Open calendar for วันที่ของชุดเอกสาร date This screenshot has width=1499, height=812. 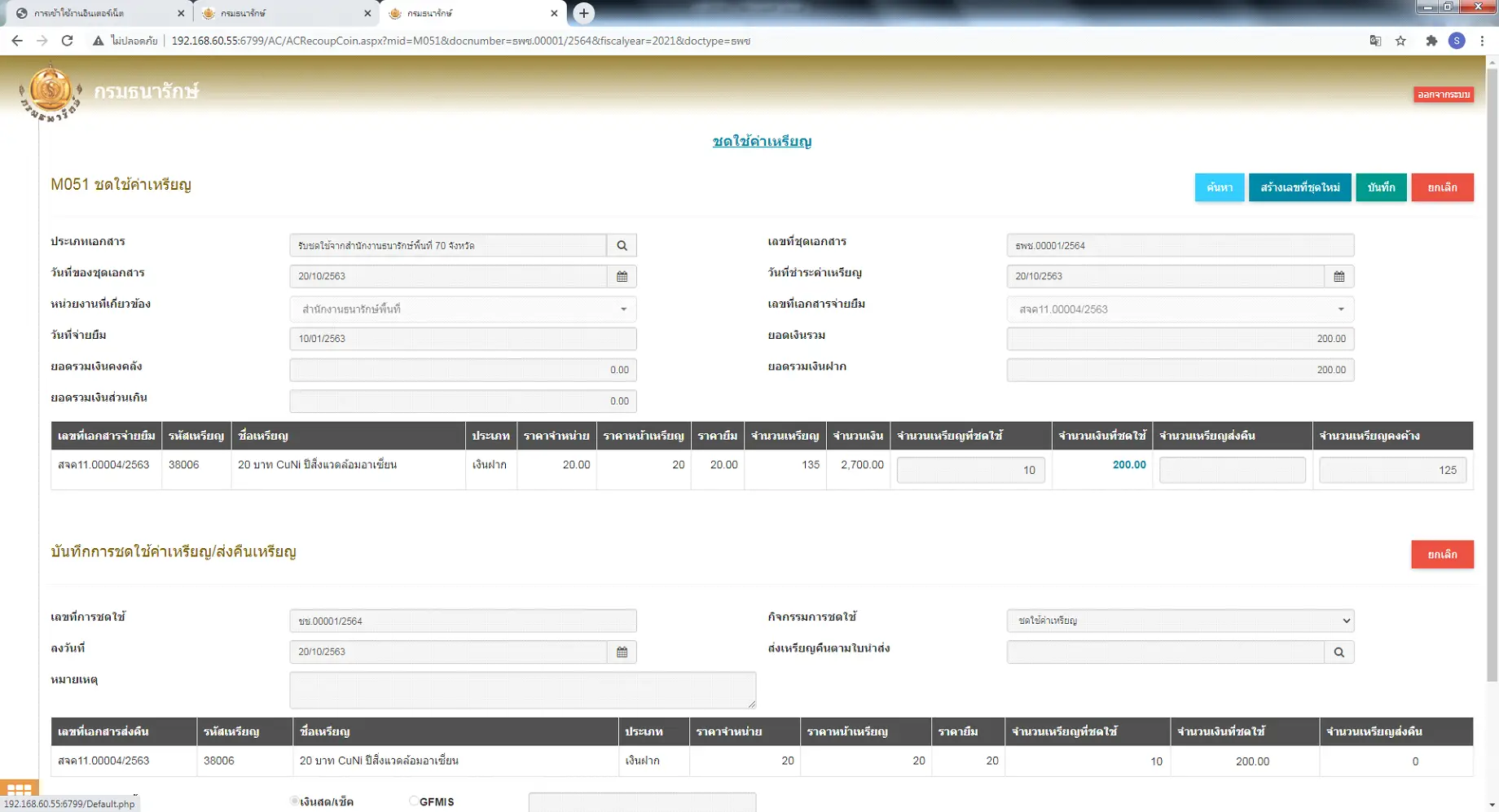622,276
